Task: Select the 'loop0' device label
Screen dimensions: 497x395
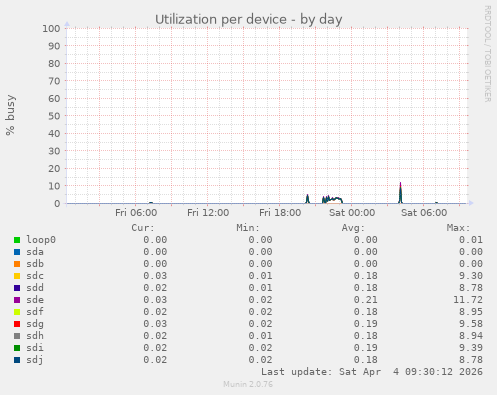Action: pos(41,240)
